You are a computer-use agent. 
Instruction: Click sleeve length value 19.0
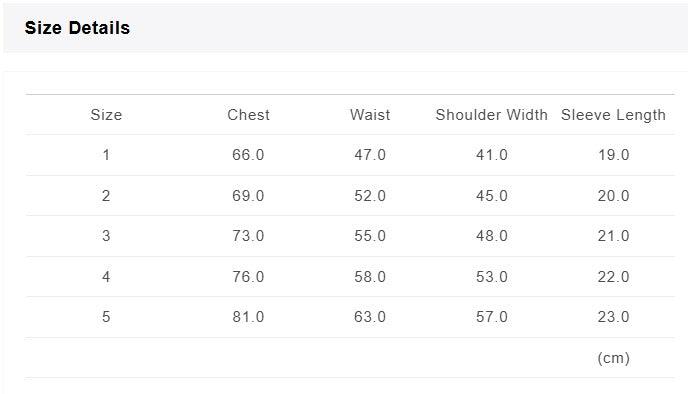pyautogui.click(x=614, y=155)
